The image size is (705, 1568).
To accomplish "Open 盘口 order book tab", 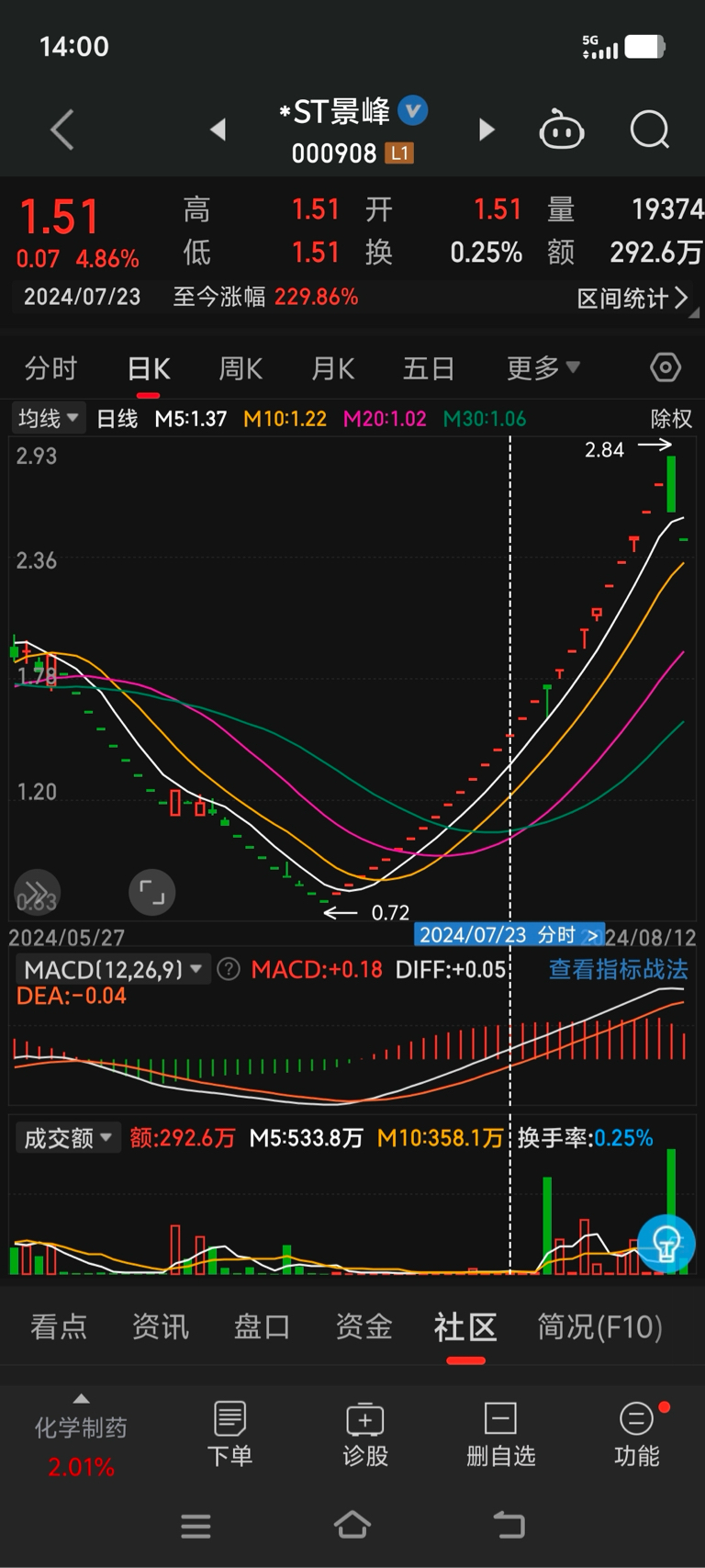I will (262, 1326).
